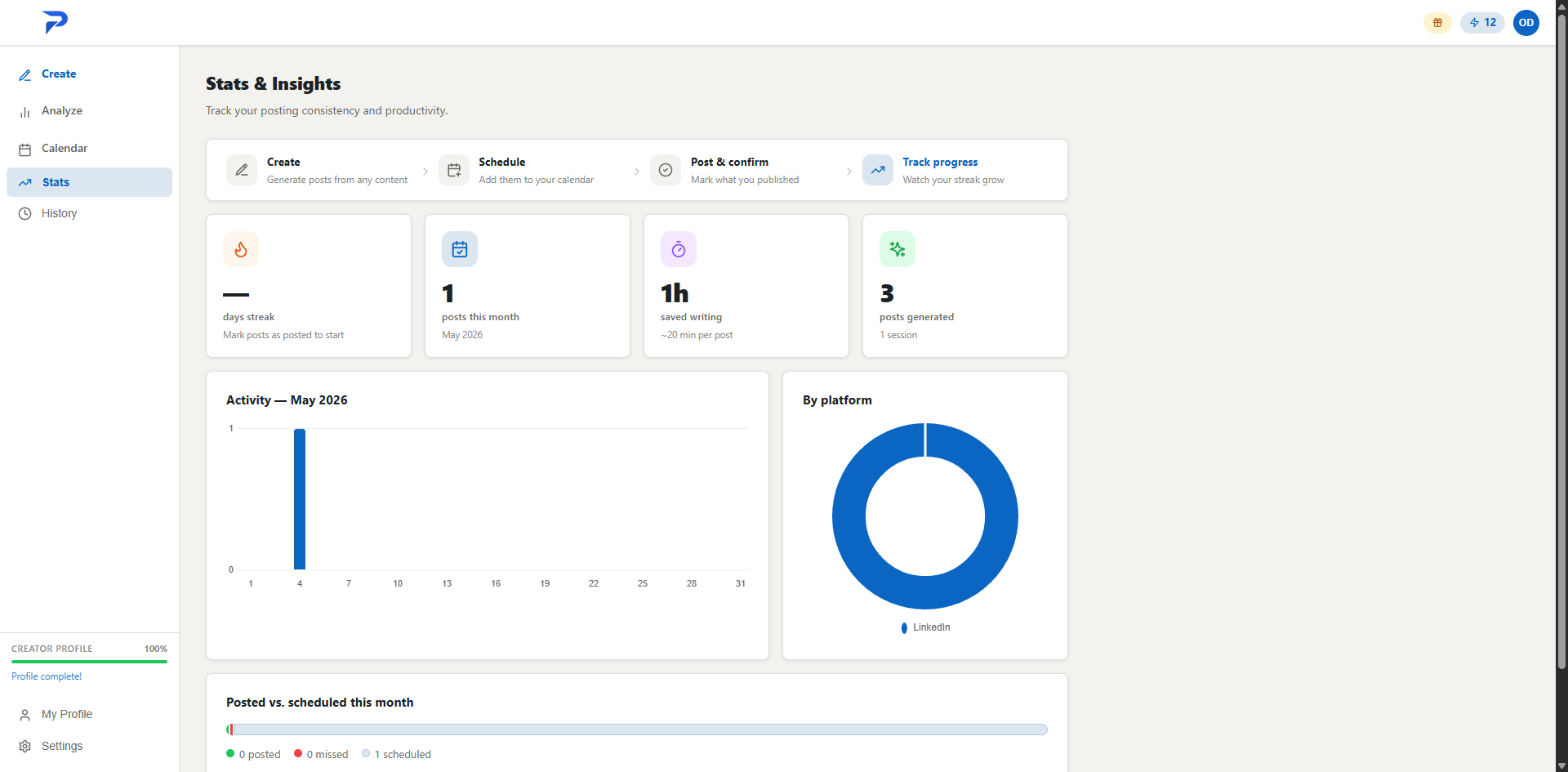The image size is (1568, 772).
Task: Click the Schedule step card
Action: [x=531, y=170]
